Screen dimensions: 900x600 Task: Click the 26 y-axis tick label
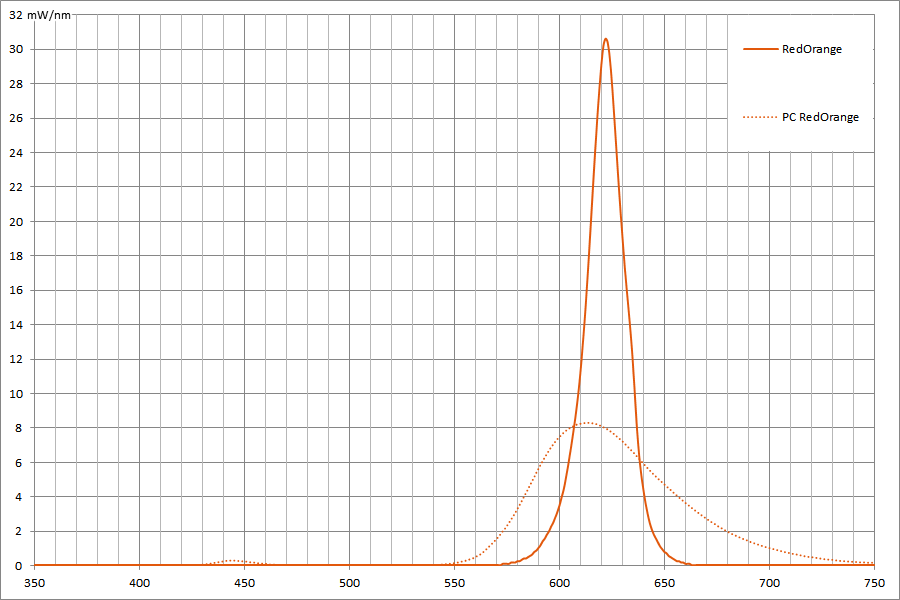click(17, 118)
